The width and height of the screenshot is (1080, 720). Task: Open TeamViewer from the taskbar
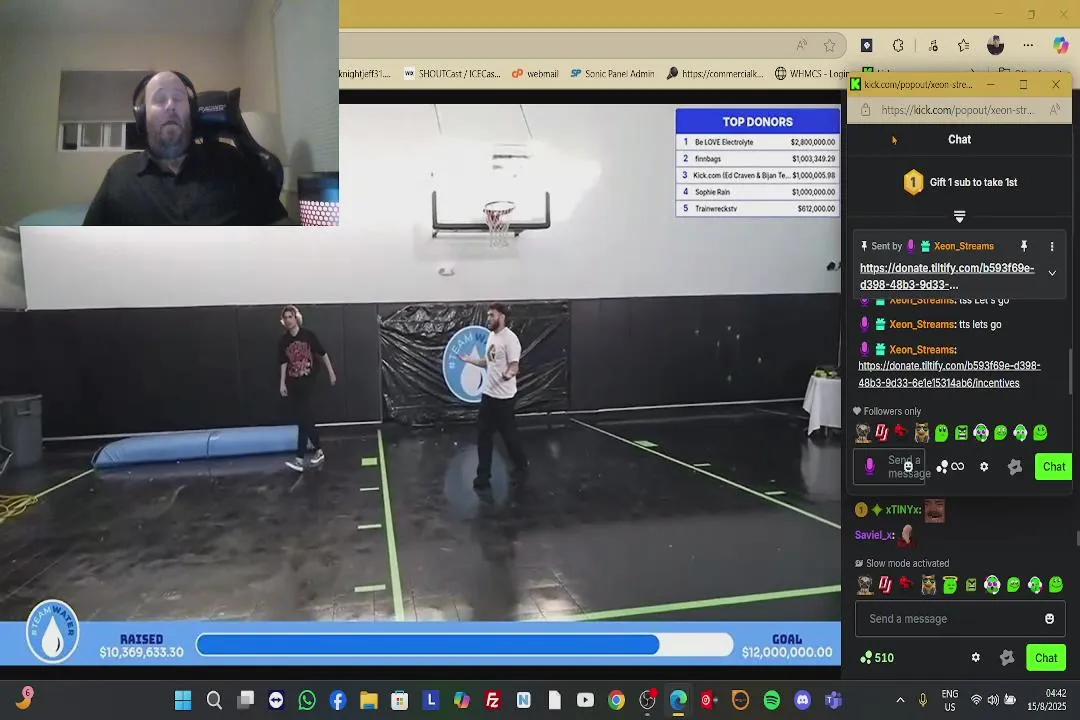tap(276, 701)
